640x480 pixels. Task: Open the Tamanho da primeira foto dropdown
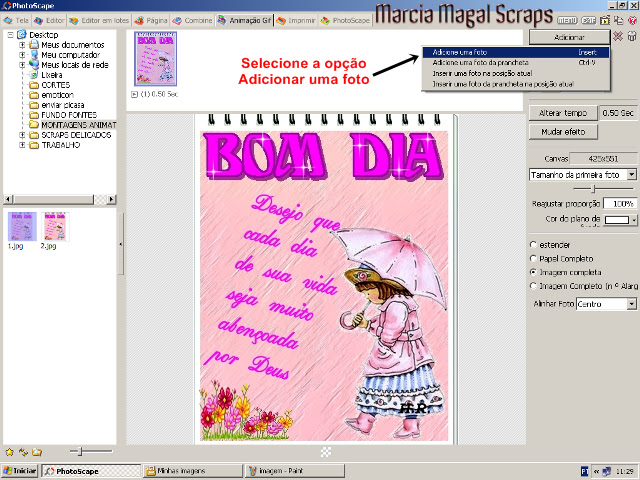point(631,175)
